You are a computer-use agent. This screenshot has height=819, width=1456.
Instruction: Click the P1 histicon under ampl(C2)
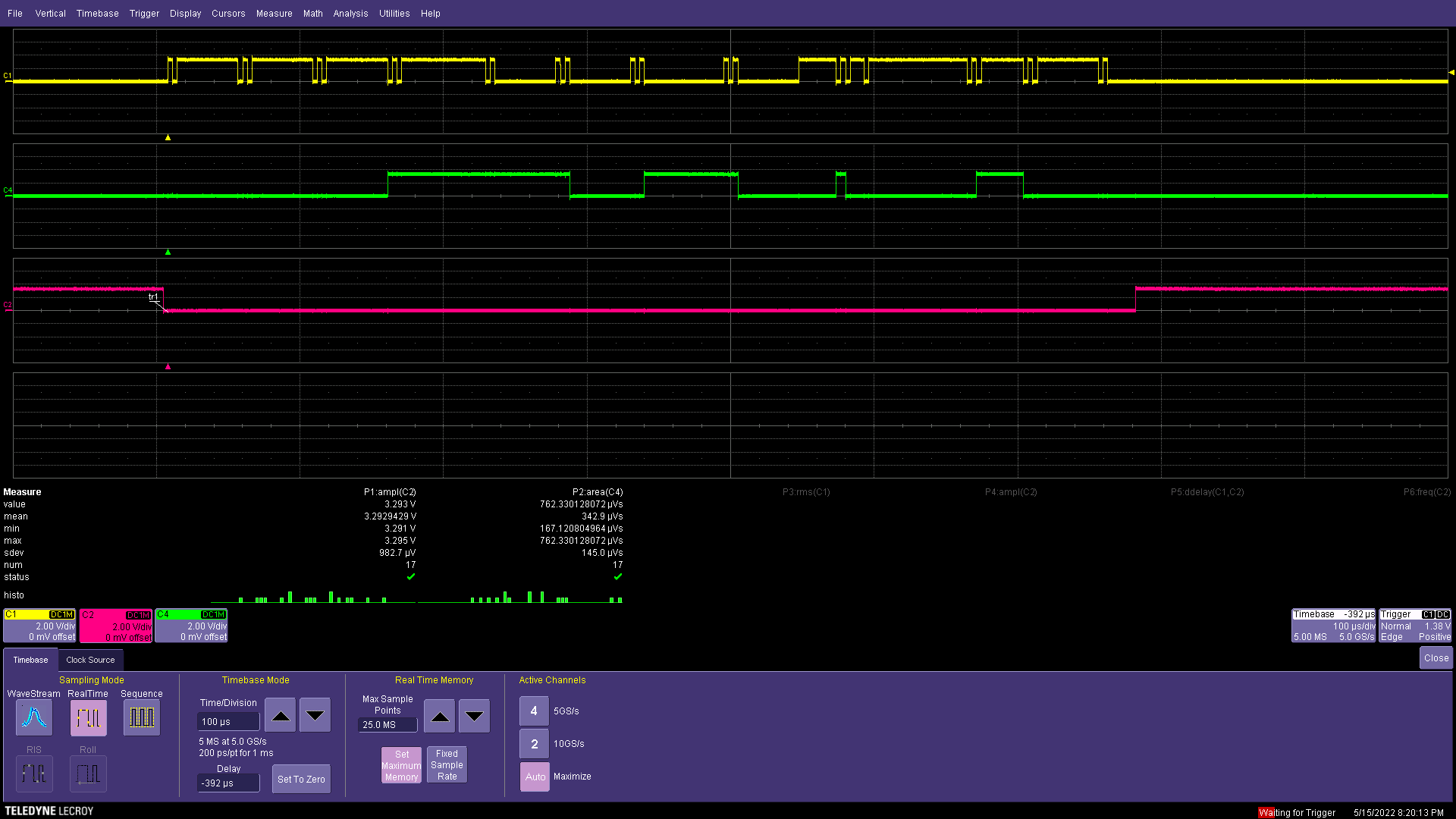tap(312, 597)
